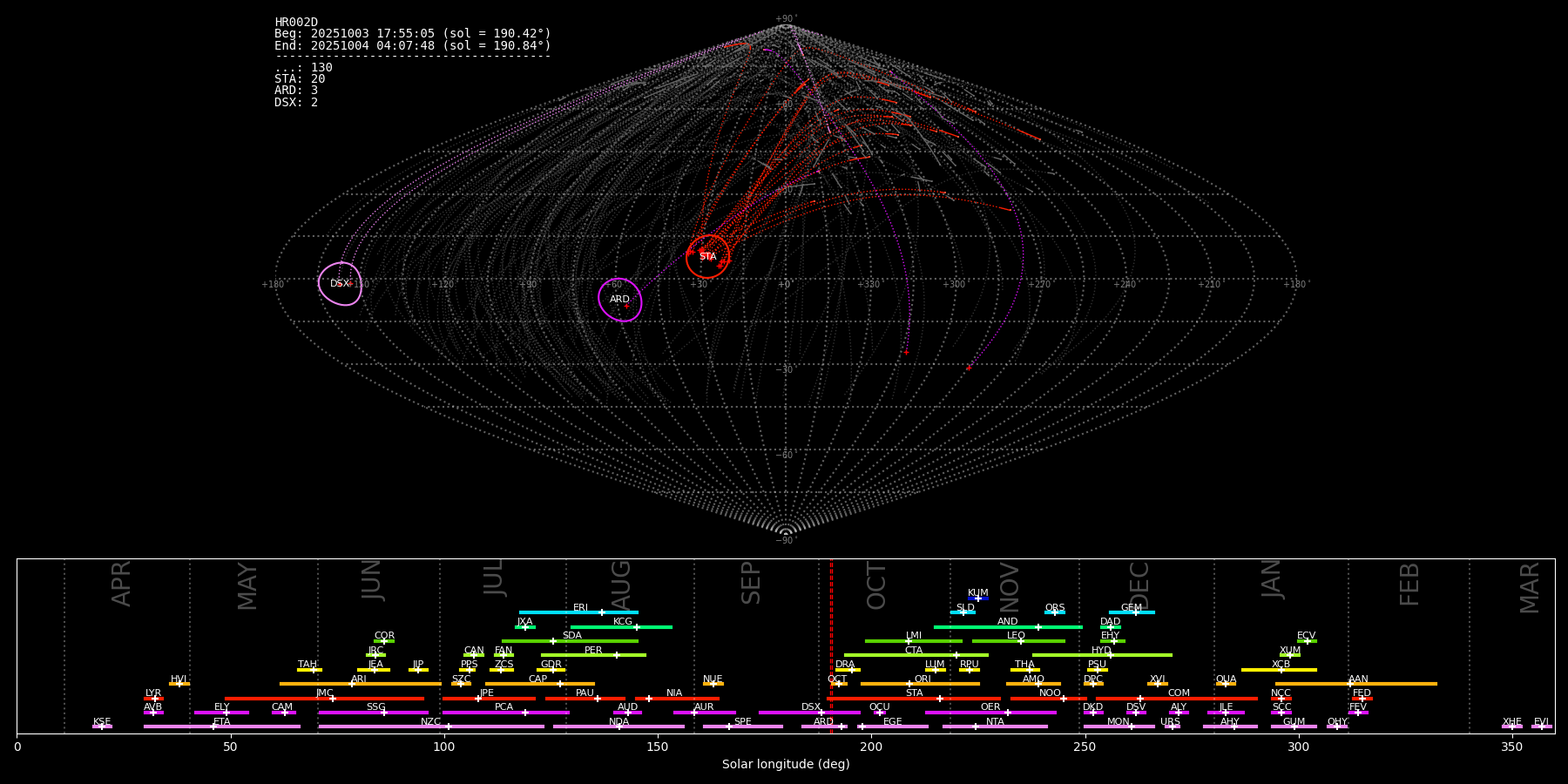Image resolution: width=1568 pixels, height=784 pixels.
Task: Click the ORI shower label
Action: click(x=923, y=679)
